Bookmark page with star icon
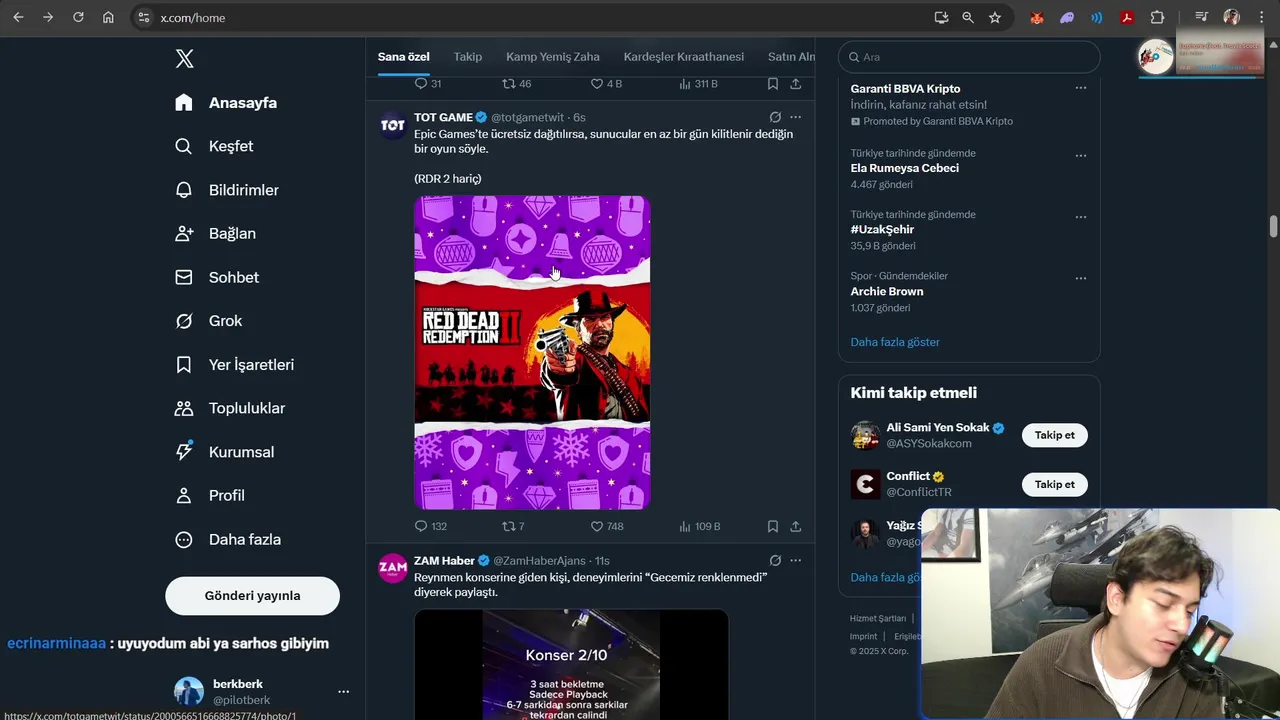This screenshot has height=720, width=1280. click(x=995, y=17)
